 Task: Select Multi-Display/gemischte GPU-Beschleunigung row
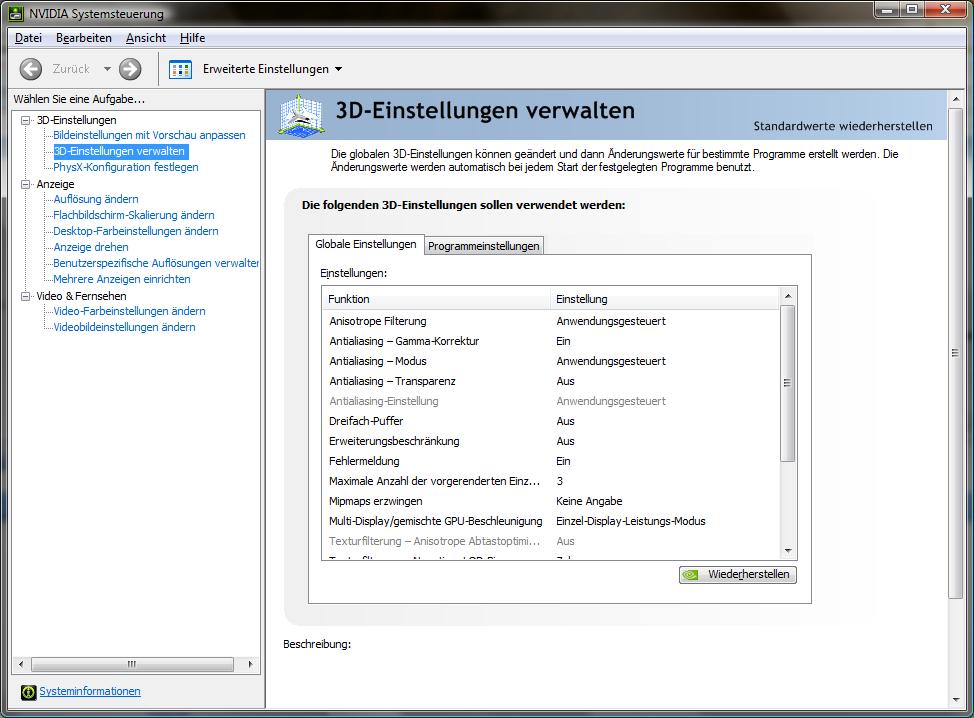tap(550, 521)
